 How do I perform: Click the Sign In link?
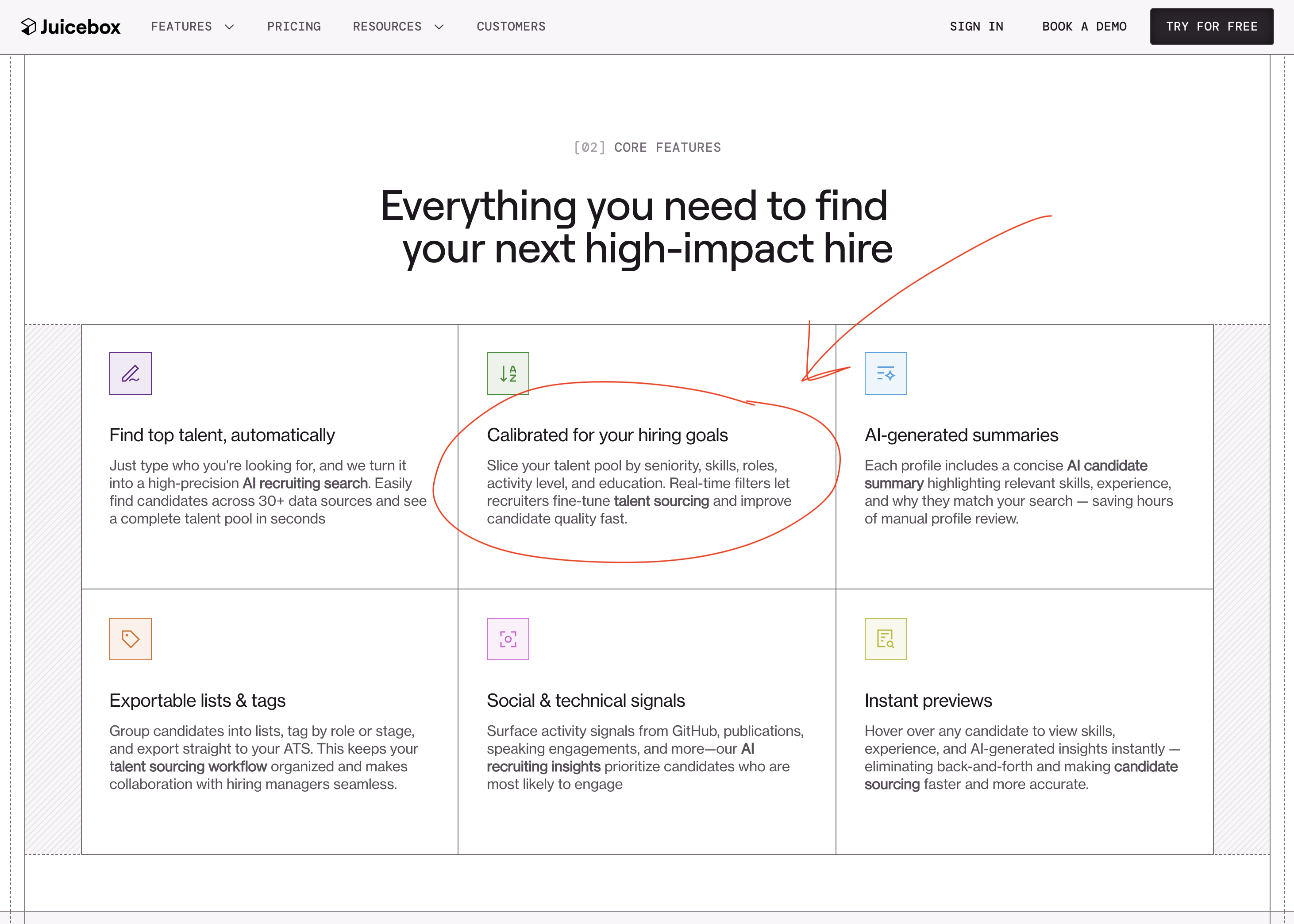point(976,27)
